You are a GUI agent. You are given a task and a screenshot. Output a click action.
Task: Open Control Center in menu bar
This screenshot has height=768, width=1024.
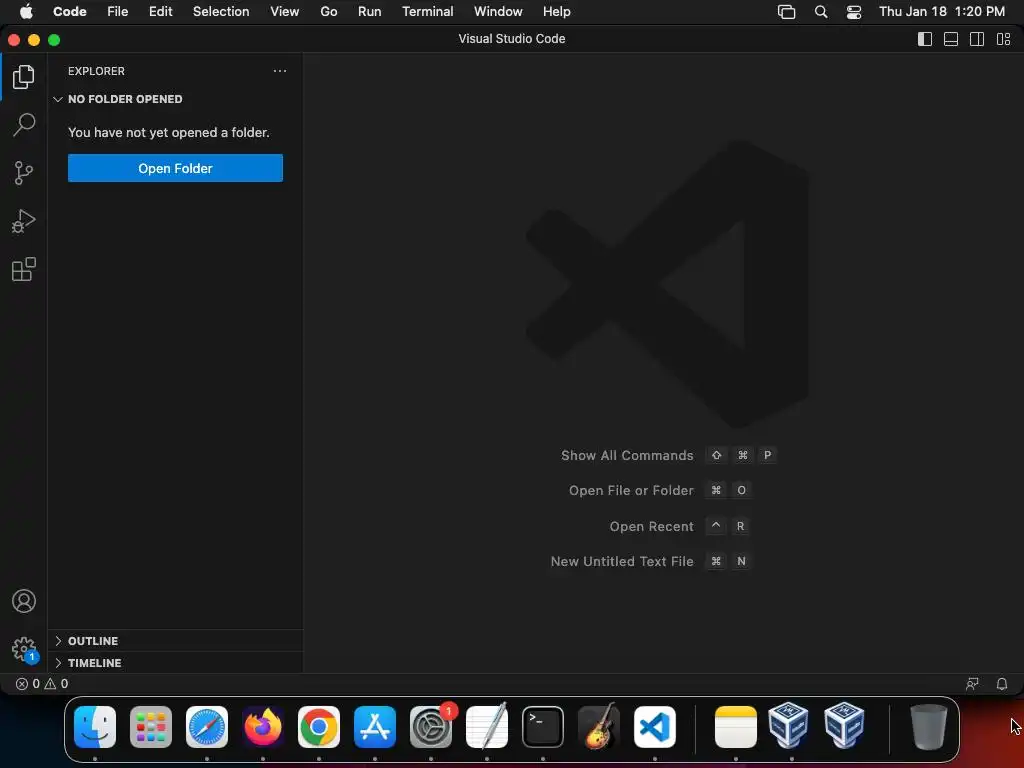854,12
